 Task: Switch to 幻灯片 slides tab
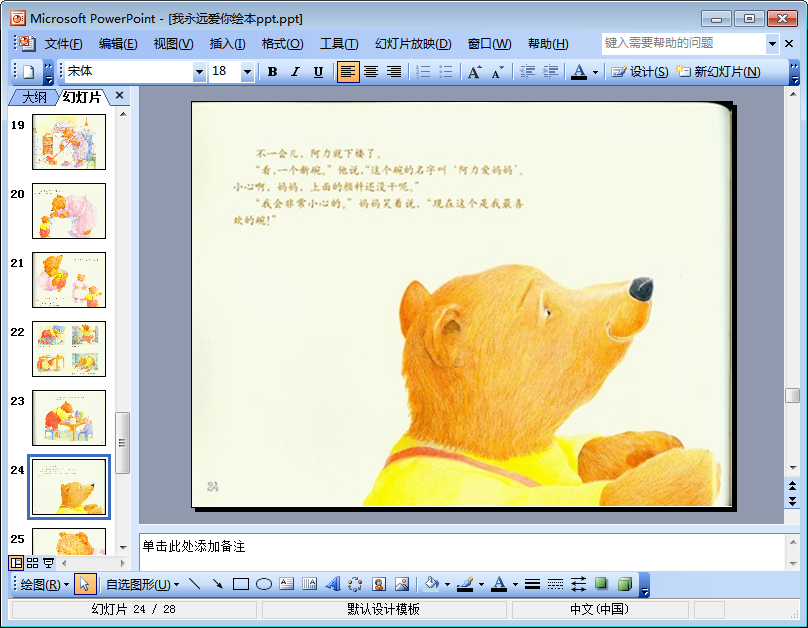81,97
